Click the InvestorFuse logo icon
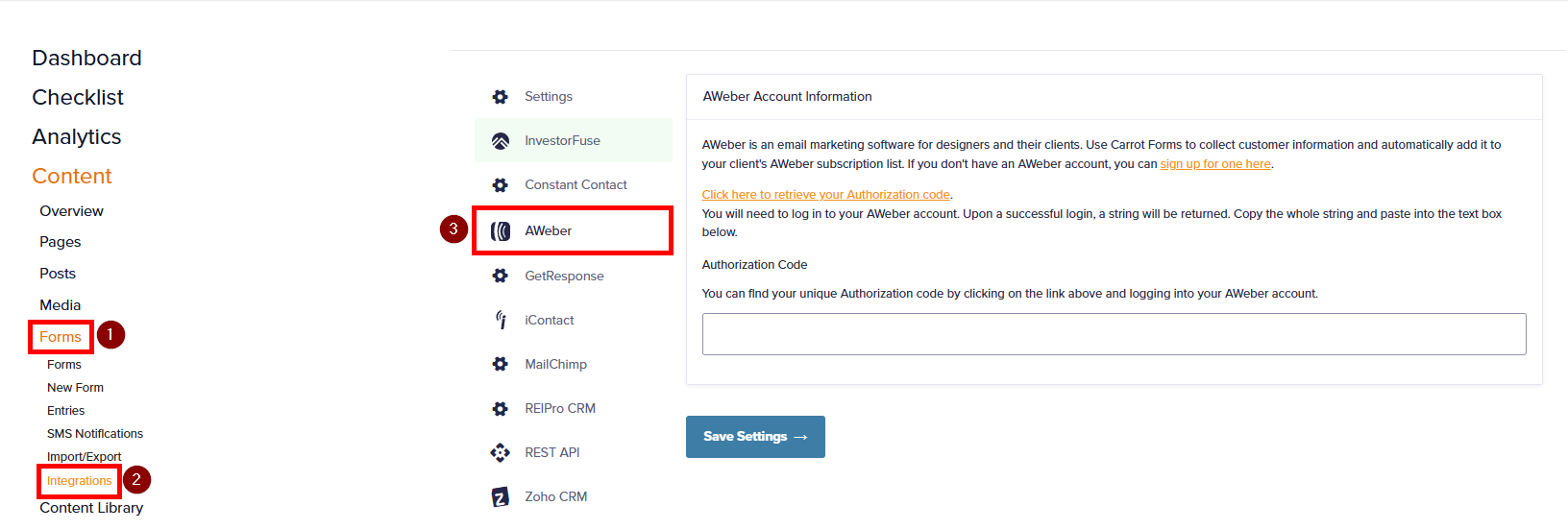This screenshot has height=530, width=1568. coord(501,141)
